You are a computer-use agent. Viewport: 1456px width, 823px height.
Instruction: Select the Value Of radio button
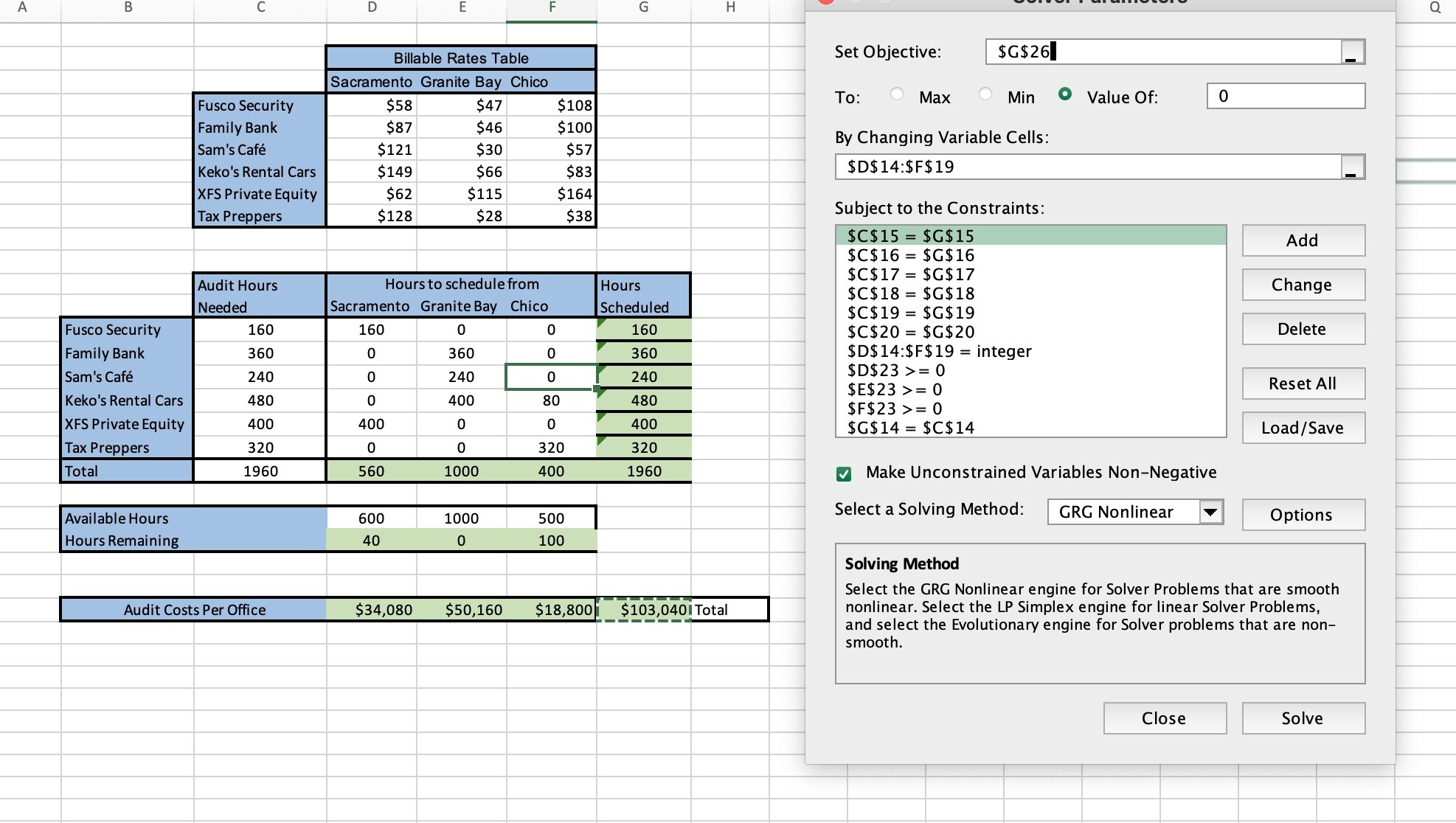pyautogui.click(x=1064, y=94)
